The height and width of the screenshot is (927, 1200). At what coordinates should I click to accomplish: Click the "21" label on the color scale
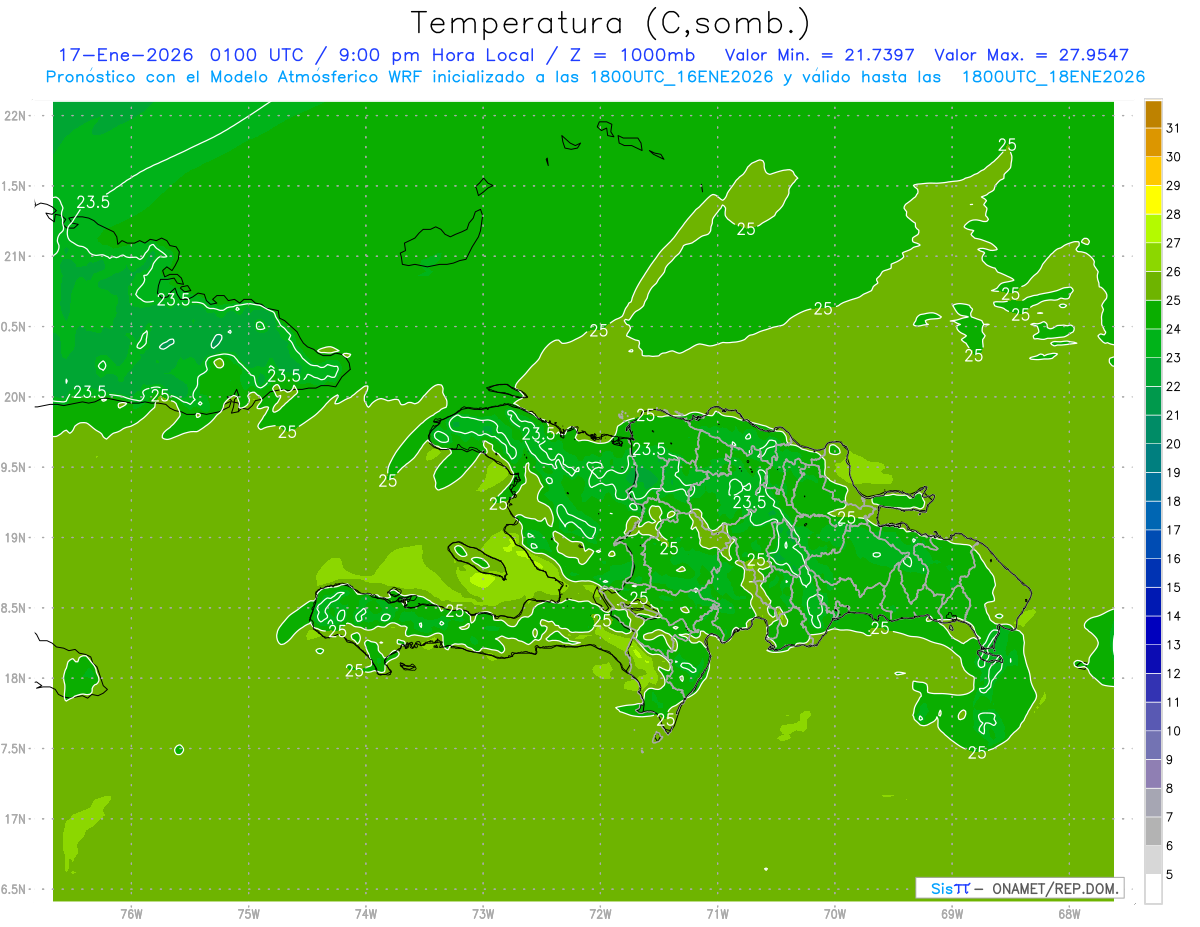[x=1174, y=415]
